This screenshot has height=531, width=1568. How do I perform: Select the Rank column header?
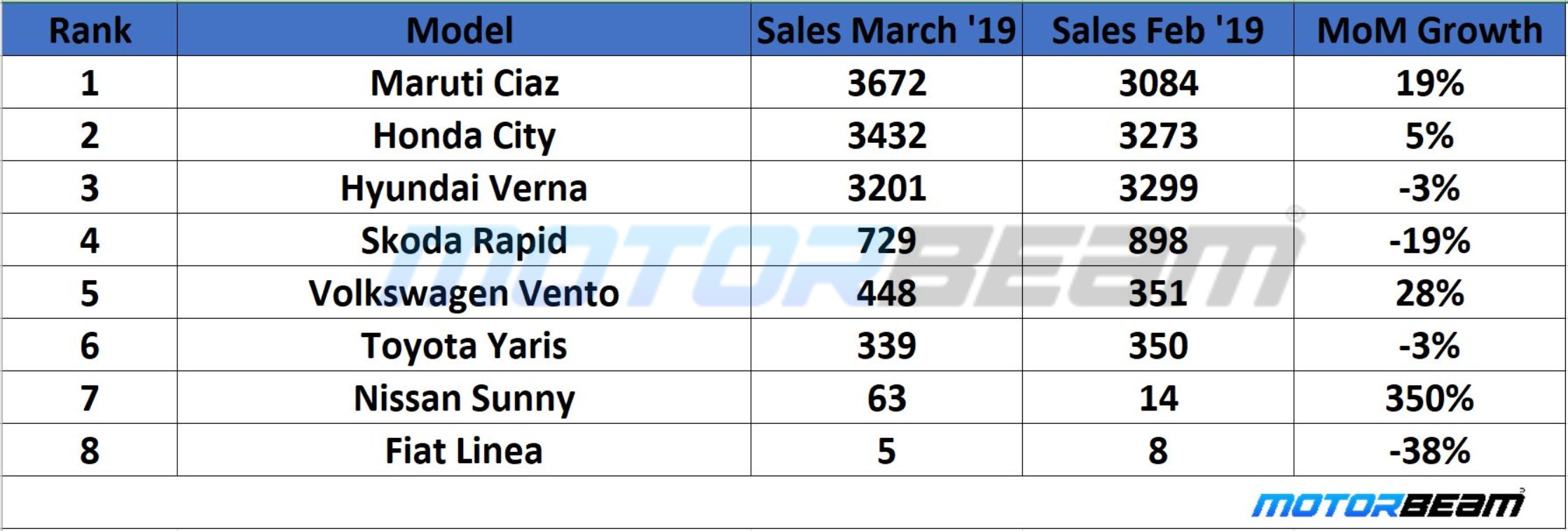pyautogui.click(x=90, y=31)
